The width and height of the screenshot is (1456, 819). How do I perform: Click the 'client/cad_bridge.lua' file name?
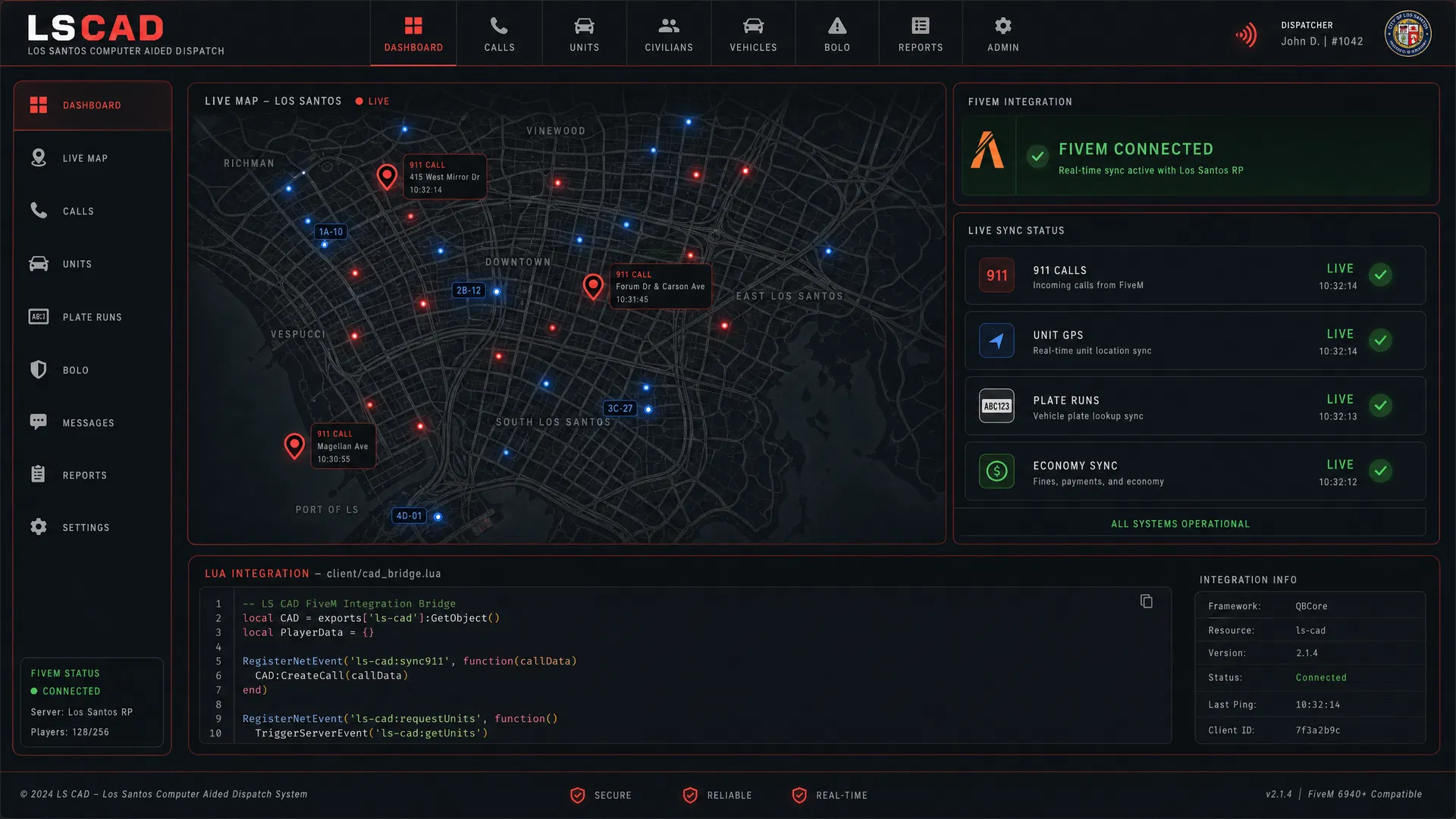384,574
